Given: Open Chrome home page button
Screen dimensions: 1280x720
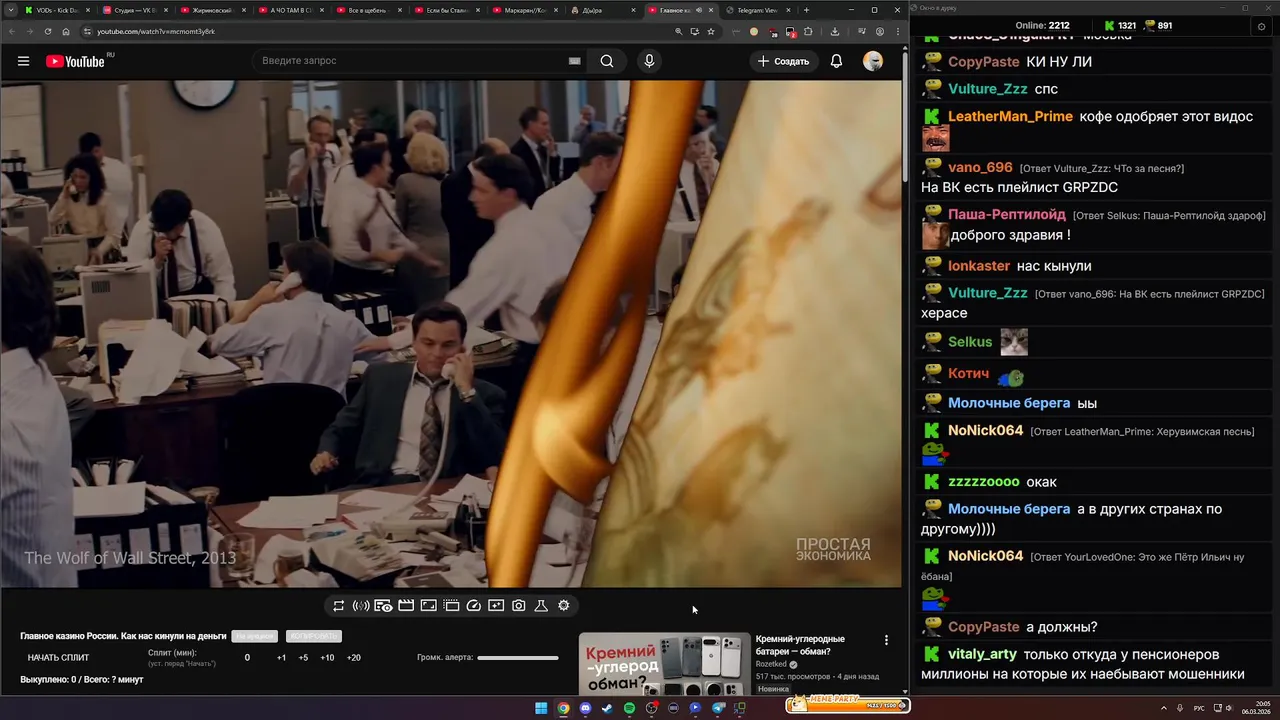Looking at the screenshot, I should (x=68, y=31).
